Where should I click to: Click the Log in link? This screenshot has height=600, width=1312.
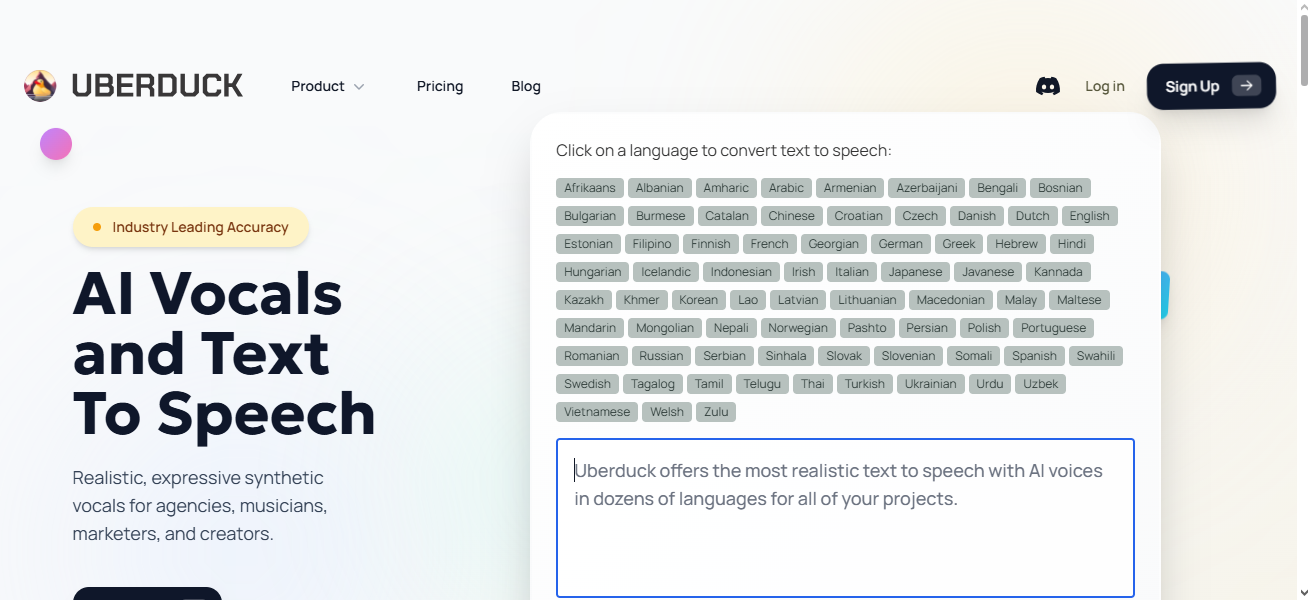coord(1104,86)
